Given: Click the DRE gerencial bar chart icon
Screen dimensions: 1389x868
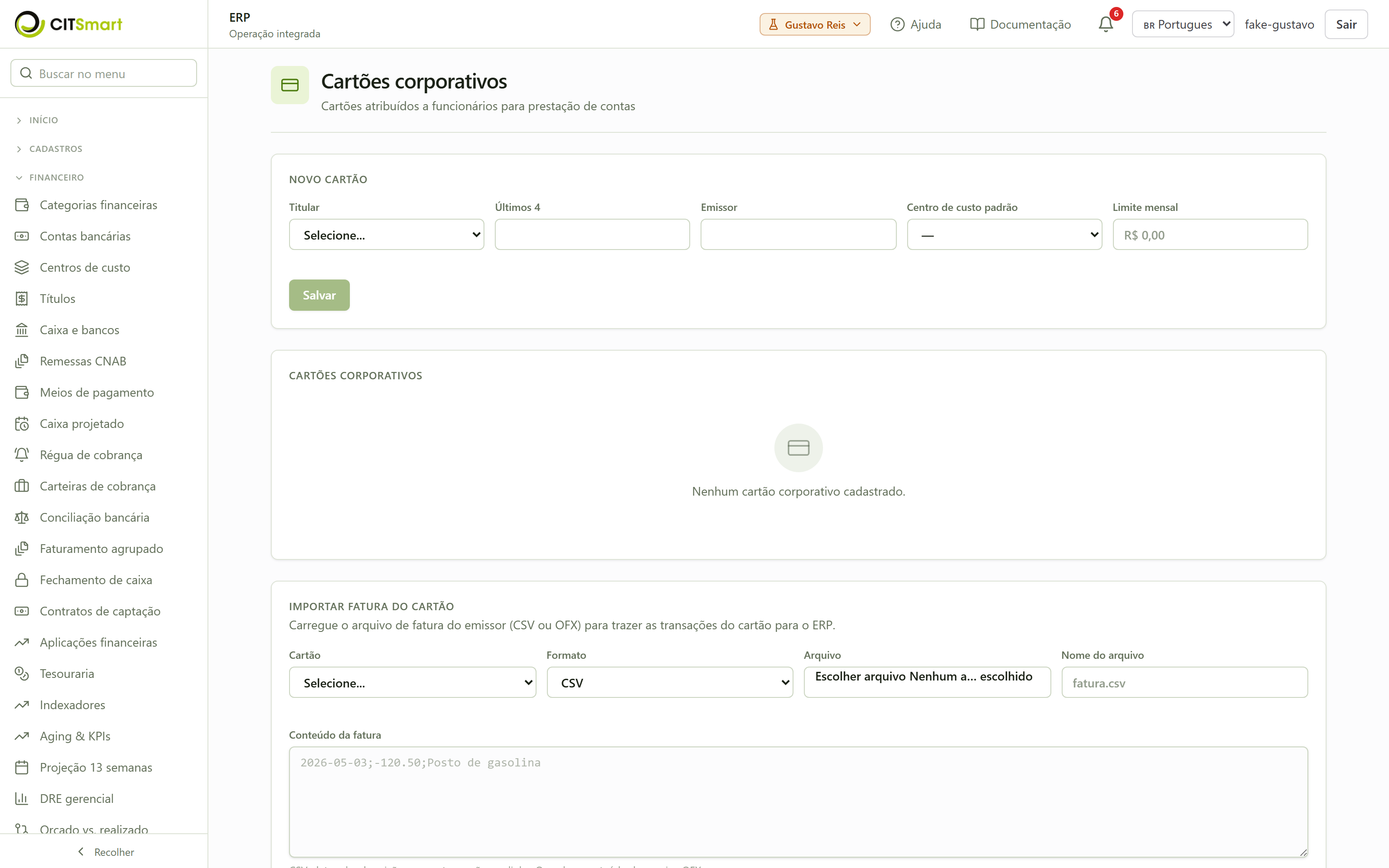Looking at the screenshot, I should pos(22,799).
